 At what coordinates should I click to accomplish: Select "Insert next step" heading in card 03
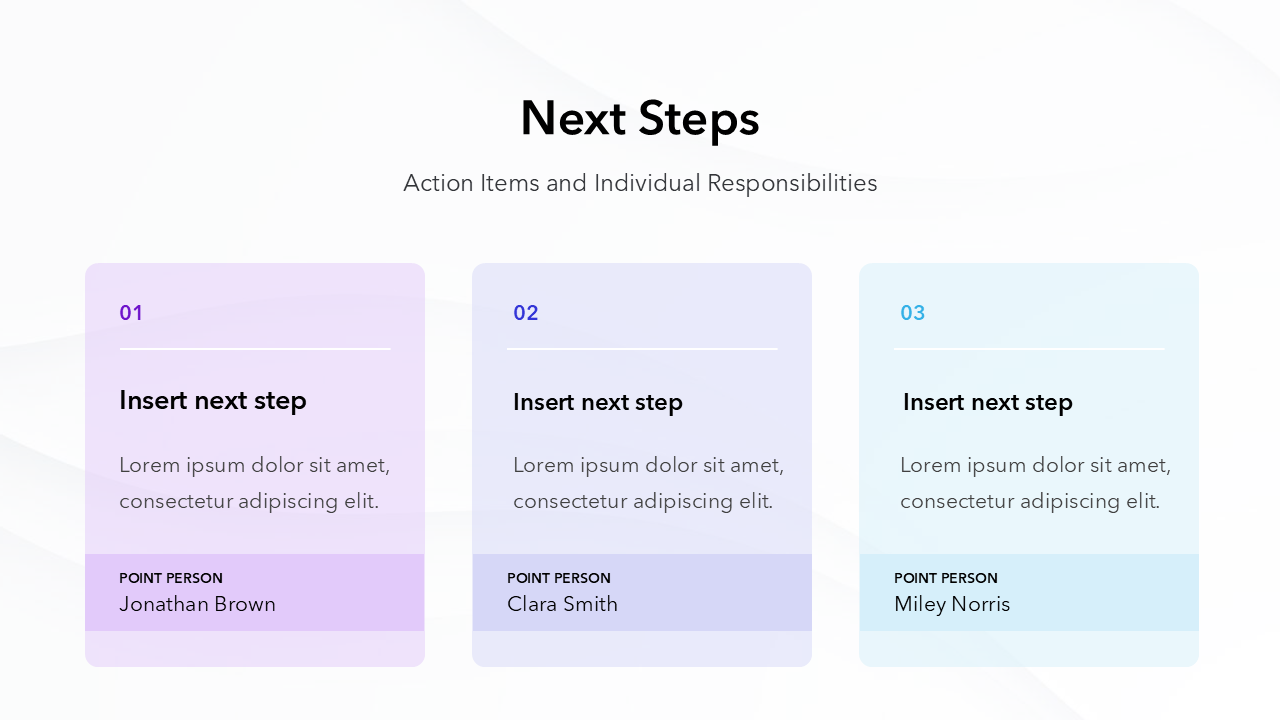988,403
